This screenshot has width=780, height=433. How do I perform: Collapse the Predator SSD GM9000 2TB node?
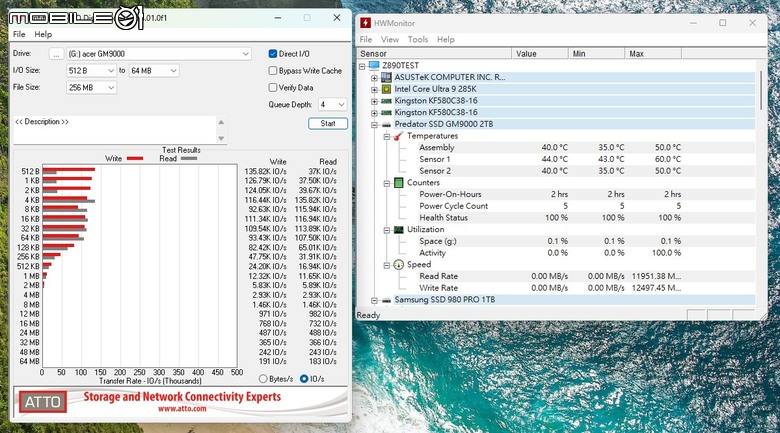coord(374,125)
